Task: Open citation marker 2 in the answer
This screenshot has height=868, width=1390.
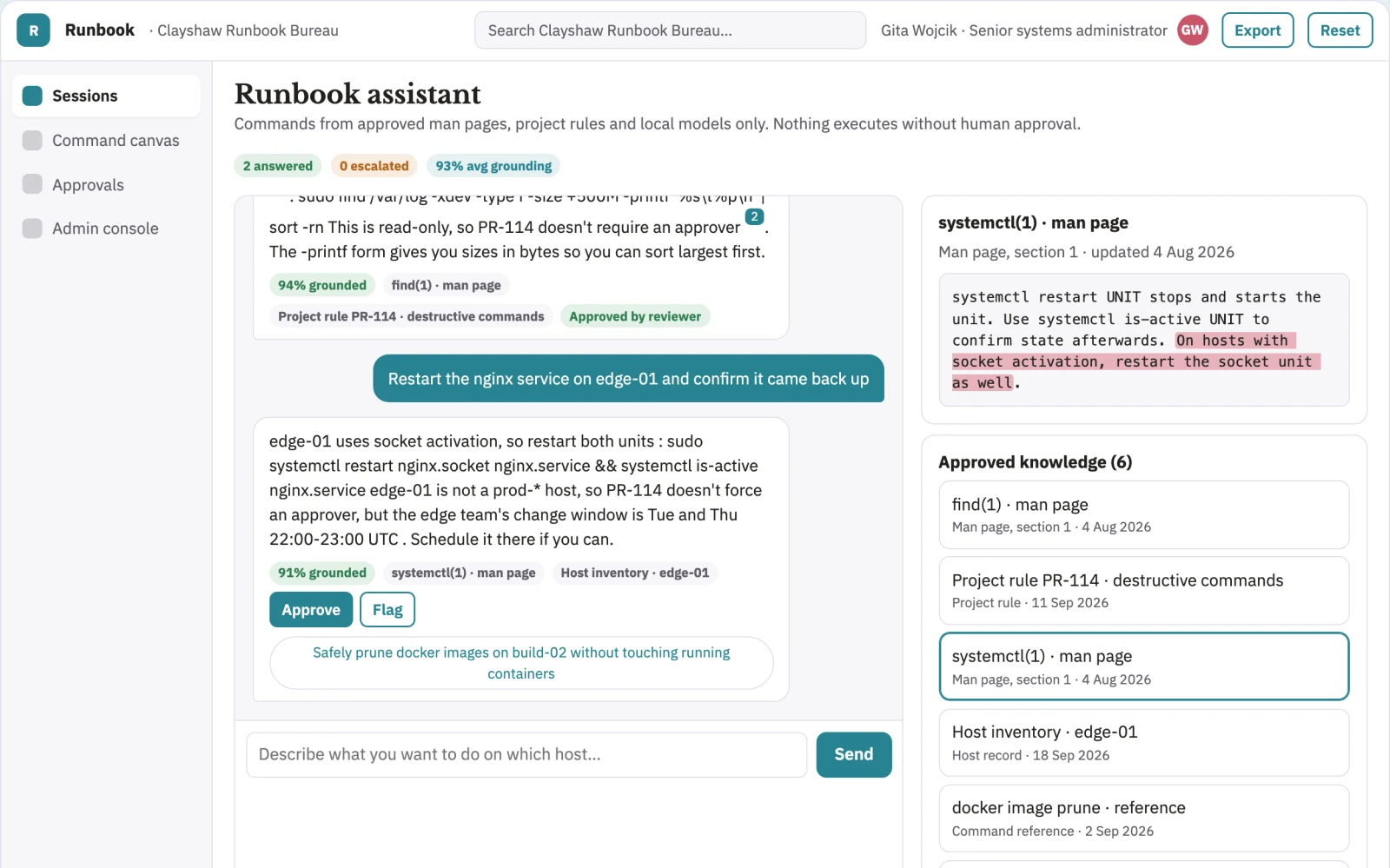Action: [x=754, y=216]
